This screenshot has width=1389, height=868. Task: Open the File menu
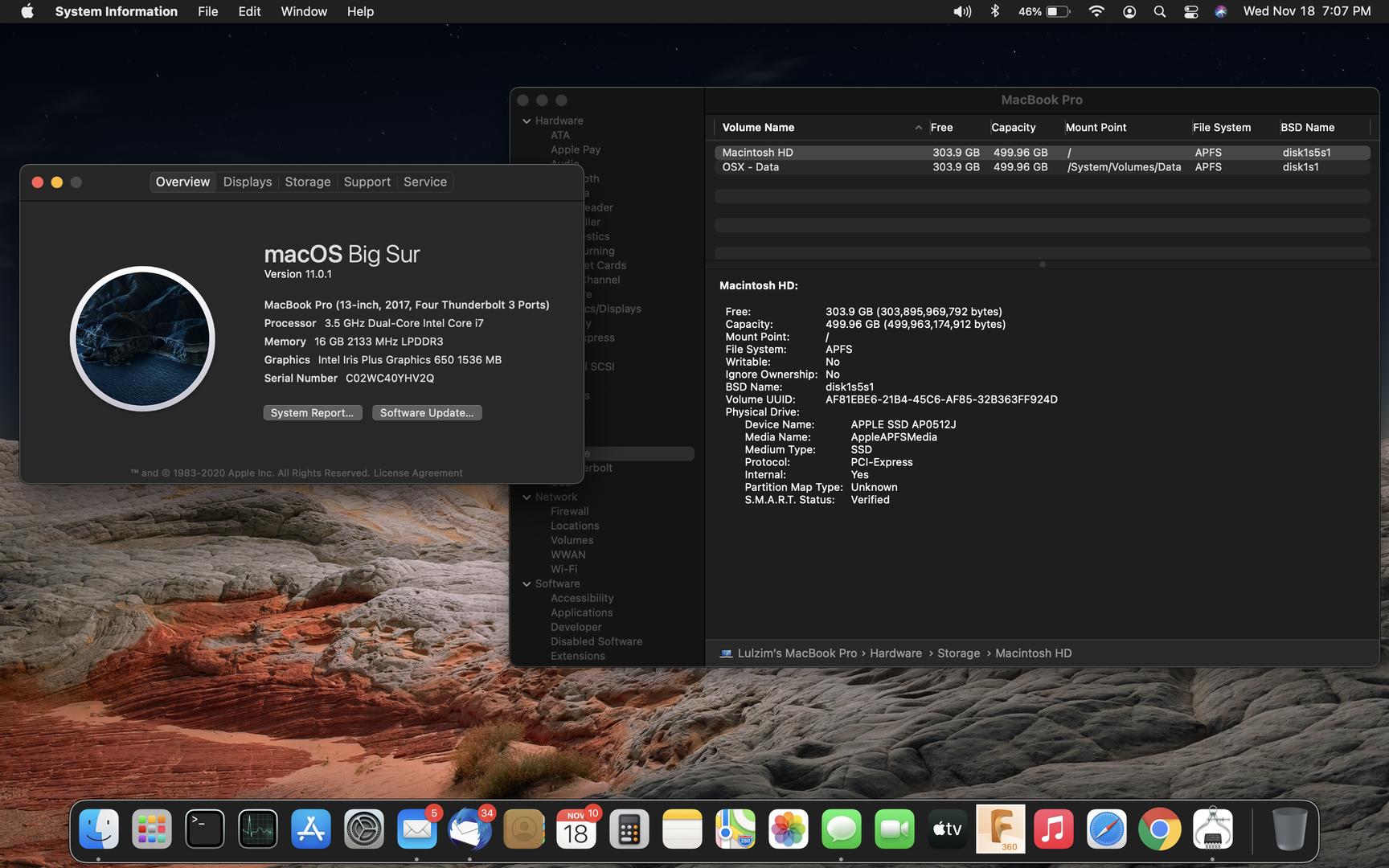pyautogui.click(x=207, y=11)
